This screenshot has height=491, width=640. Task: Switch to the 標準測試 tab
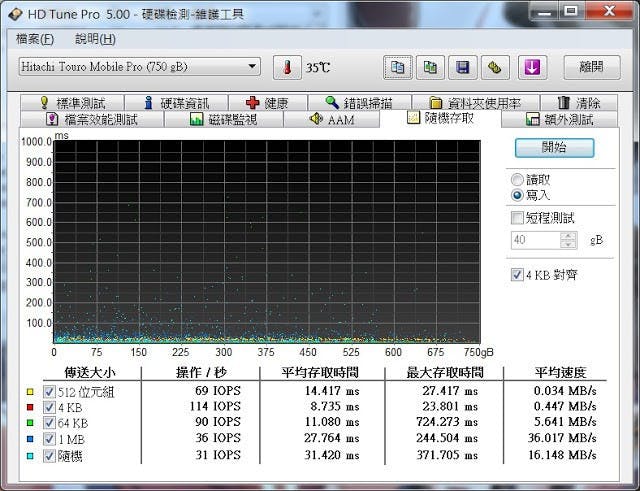pos(72,103)
